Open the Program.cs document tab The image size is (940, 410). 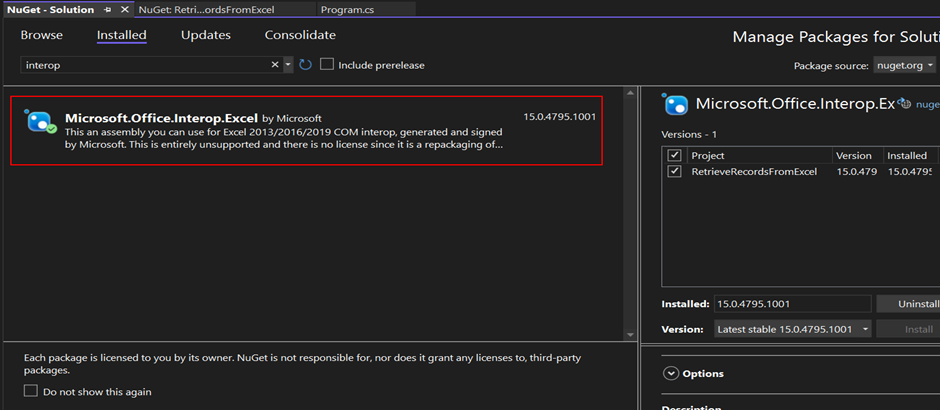coord(347,9)
